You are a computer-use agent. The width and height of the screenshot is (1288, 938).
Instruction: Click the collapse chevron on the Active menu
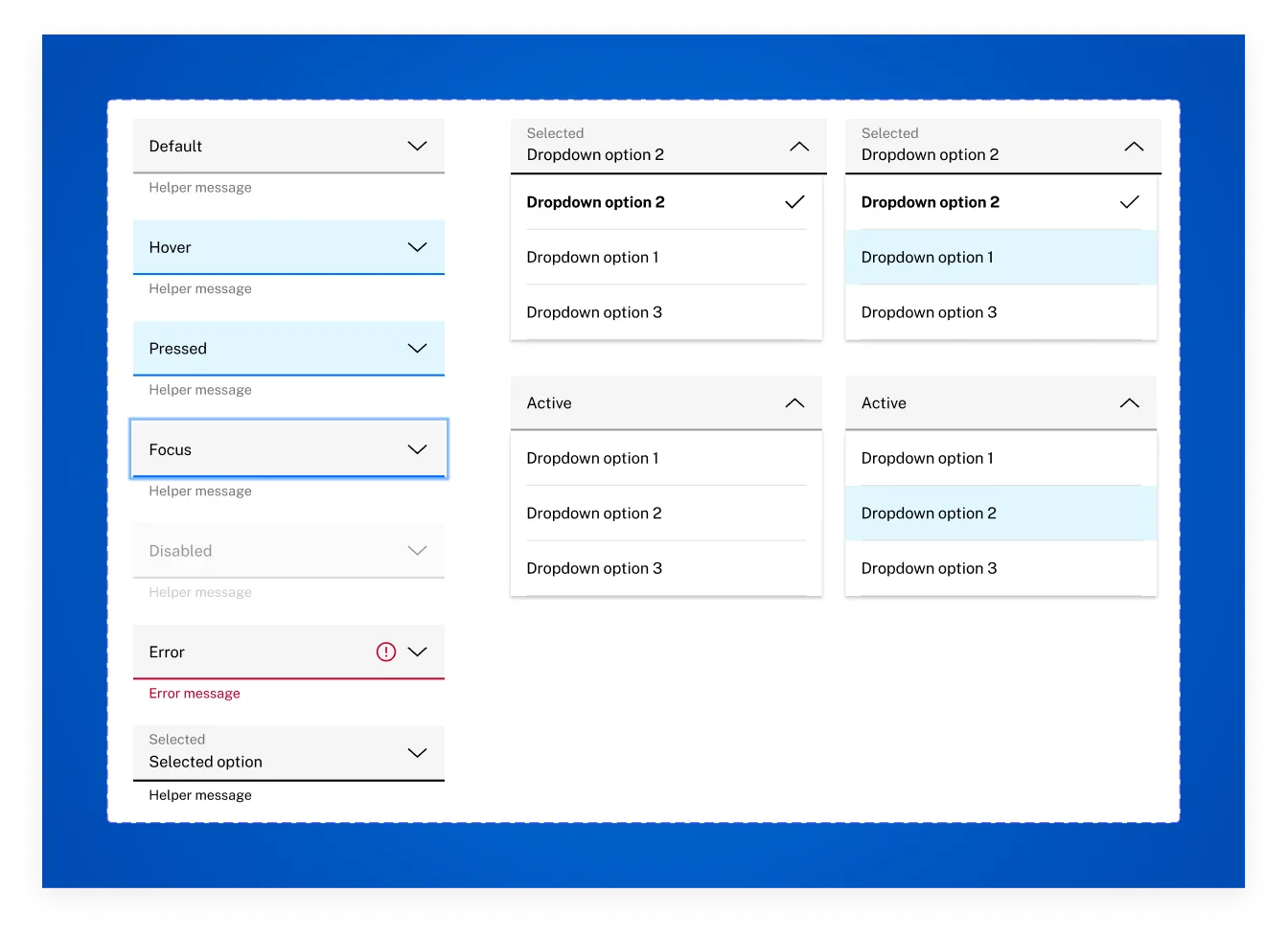(x=794, y=402)
